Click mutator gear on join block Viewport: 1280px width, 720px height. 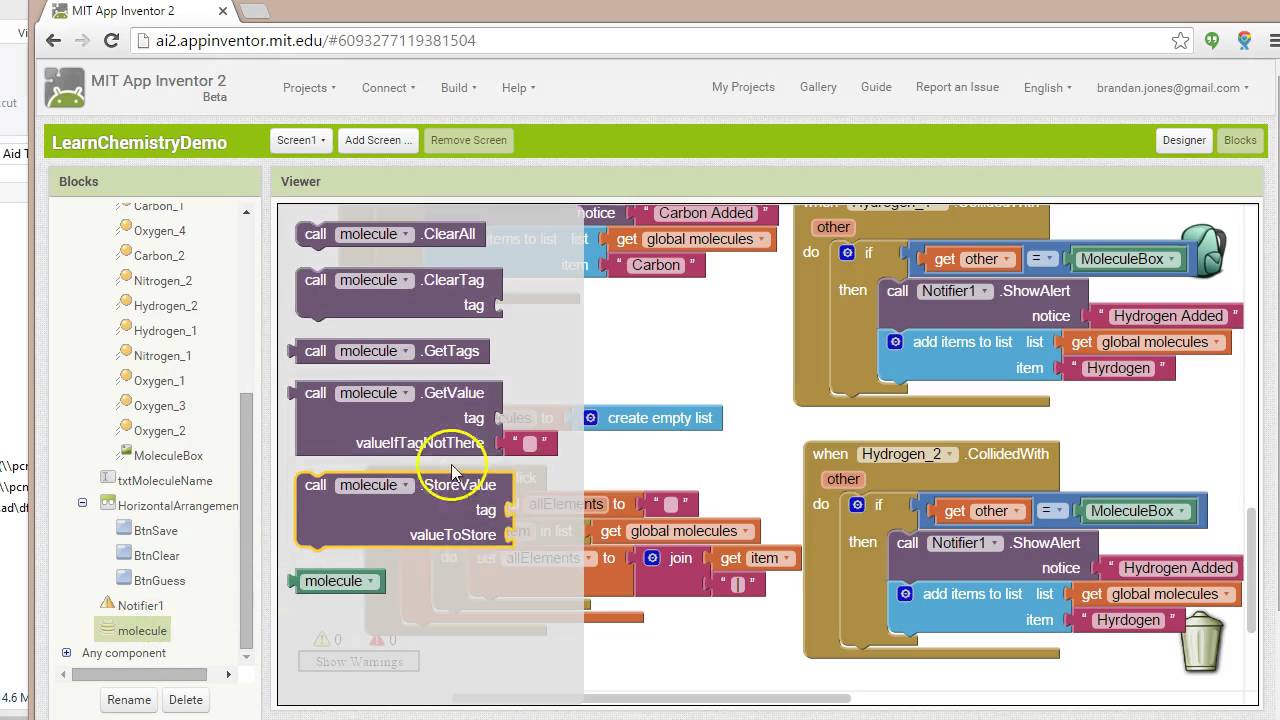pos(653,558)
